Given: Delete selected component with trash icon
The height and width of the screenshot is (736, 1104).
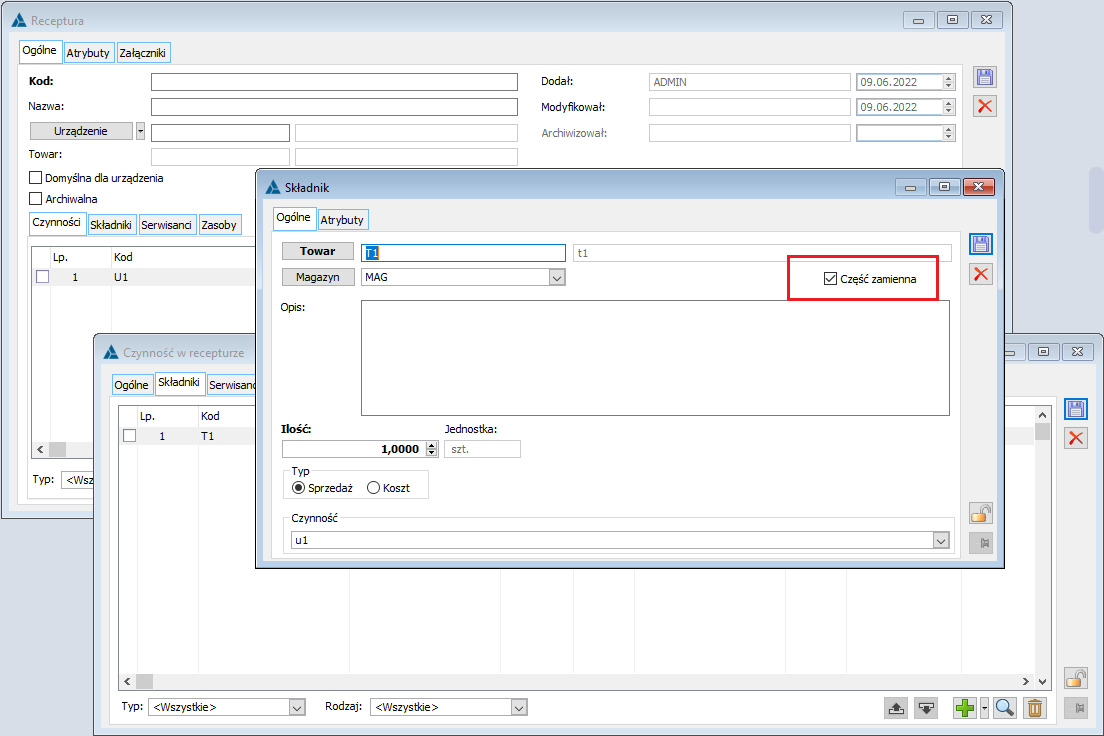Looking at the screenshot, I should (1035, 708).
